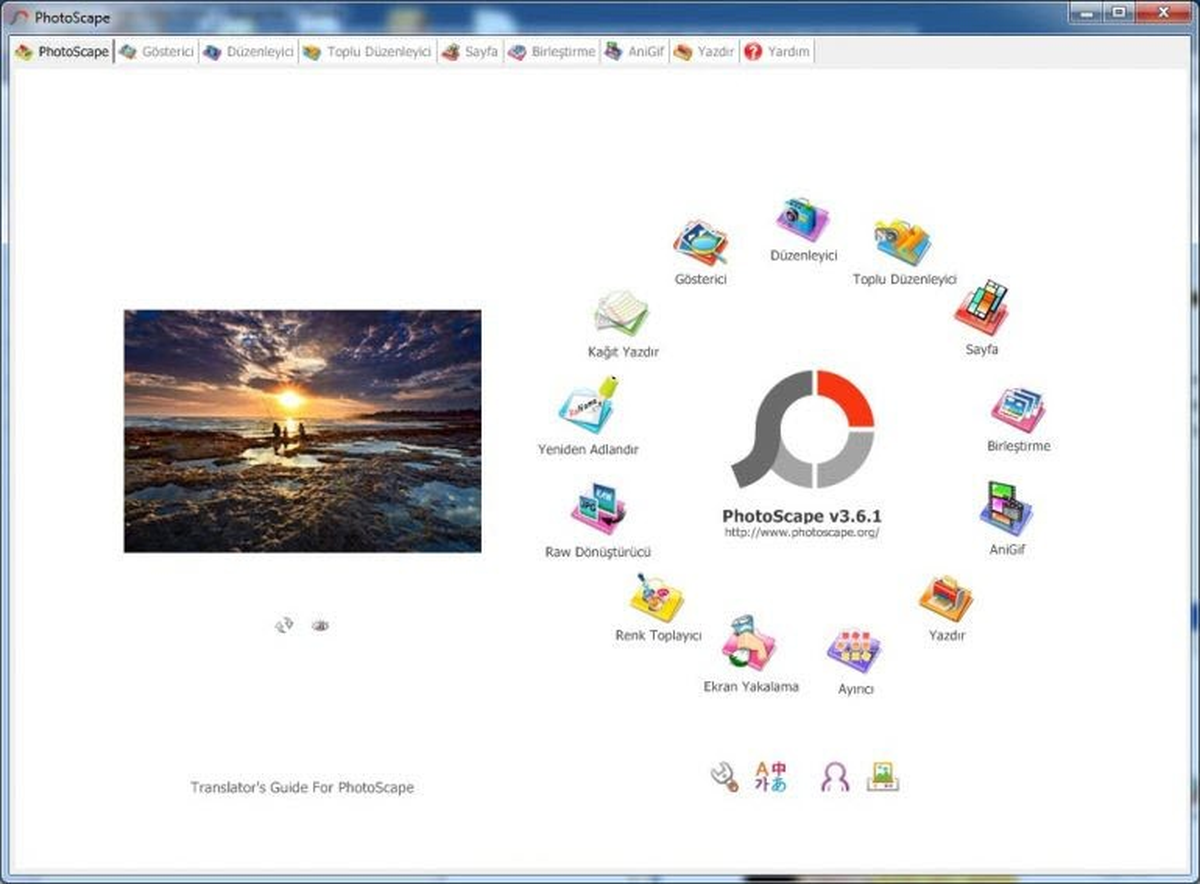Image resolution: width=1200 pixels, height=884 pixels.
Task: Open the Yeniden Adlandır rename tool
Action: pos(588,405)
